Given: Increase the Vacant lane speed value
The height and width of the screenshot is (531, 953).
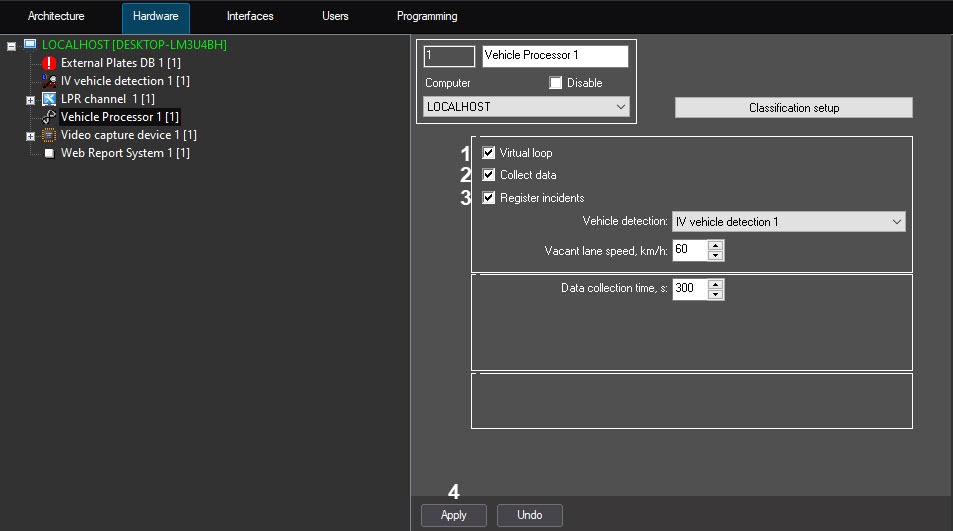Looking at the screenshot, I should 716,245.
